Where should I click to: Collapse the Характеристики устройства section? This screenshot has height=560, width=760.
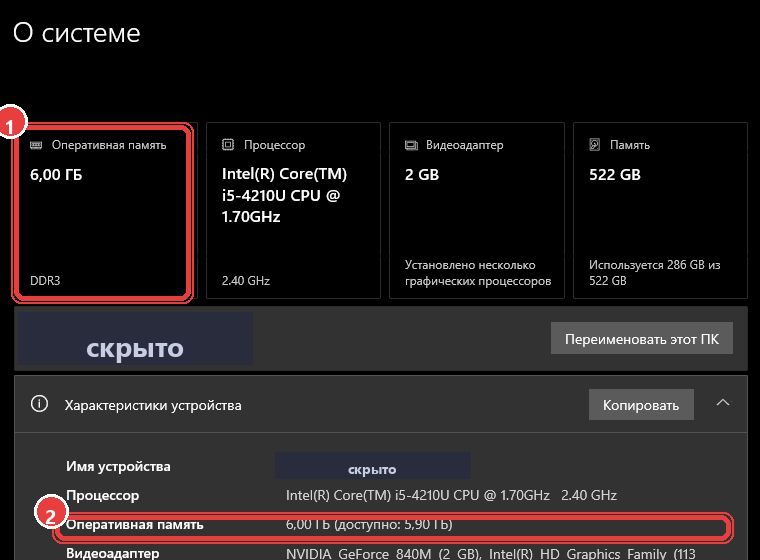tap(723, 403)
